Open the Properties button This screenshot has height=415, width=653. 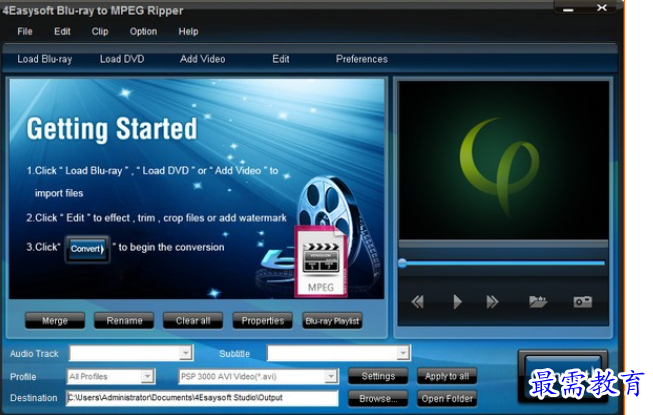[x=262, y=321]
